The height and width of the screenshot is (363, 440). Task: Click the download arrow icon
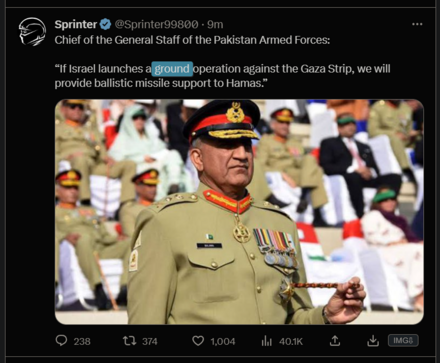pyautogui.click(x=373, y=340)
